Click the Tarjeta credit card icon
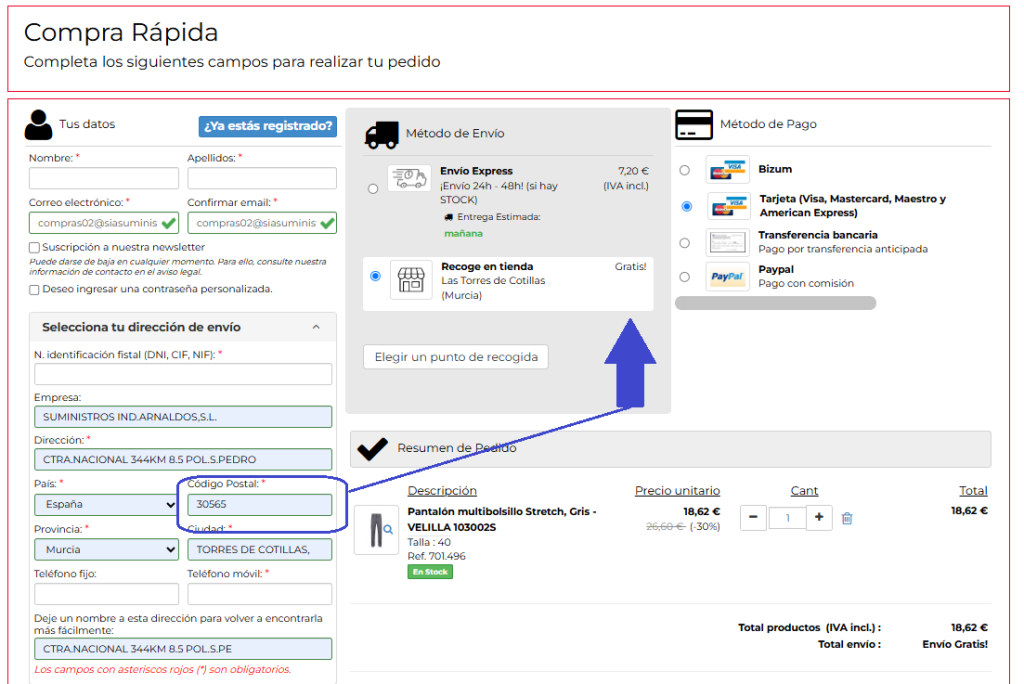The width and height of the screenshot is (1024, 684). coord(728,206)
